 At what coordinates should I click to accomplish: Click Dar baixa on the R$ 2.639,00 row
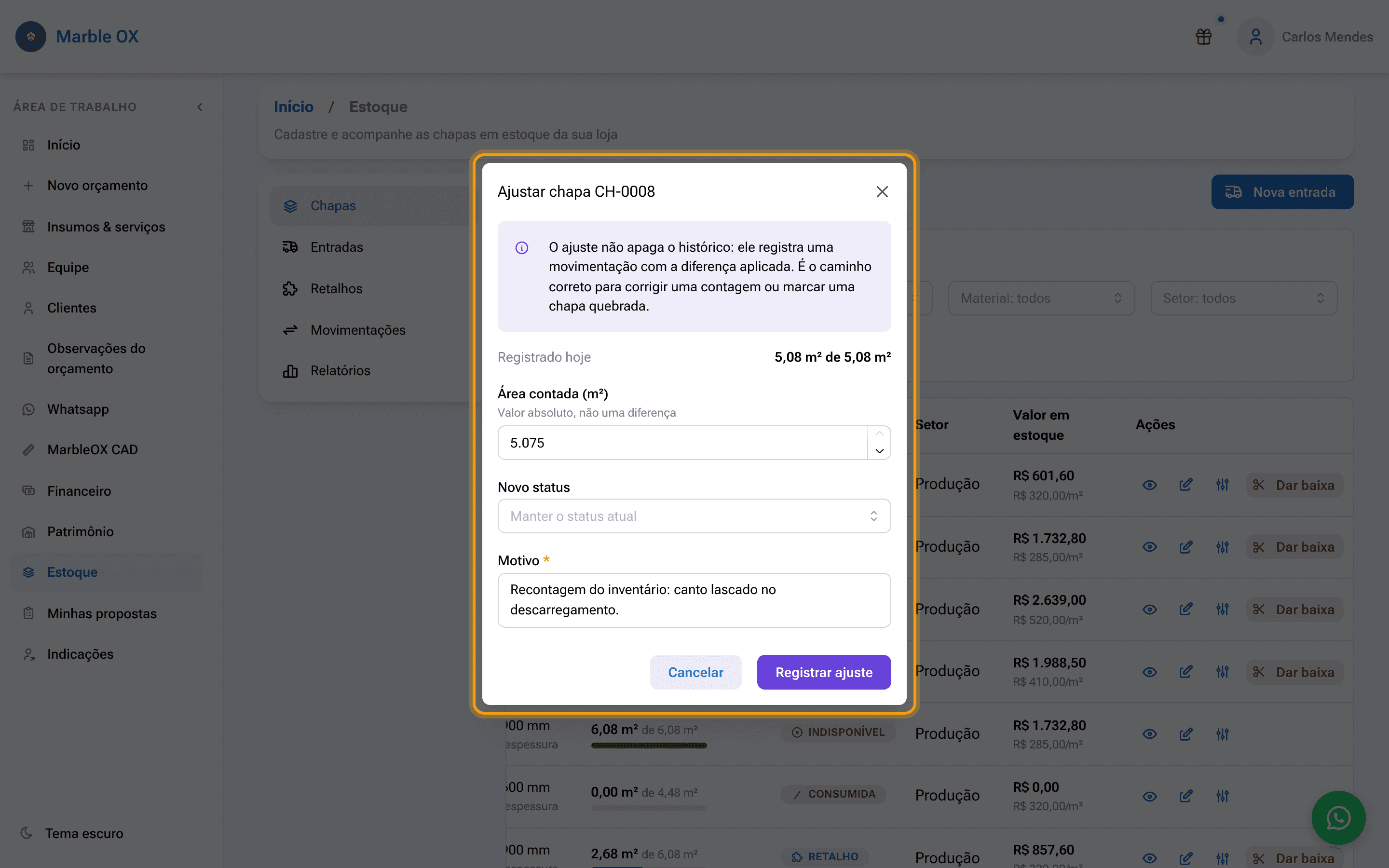(x=1294, y=610)
